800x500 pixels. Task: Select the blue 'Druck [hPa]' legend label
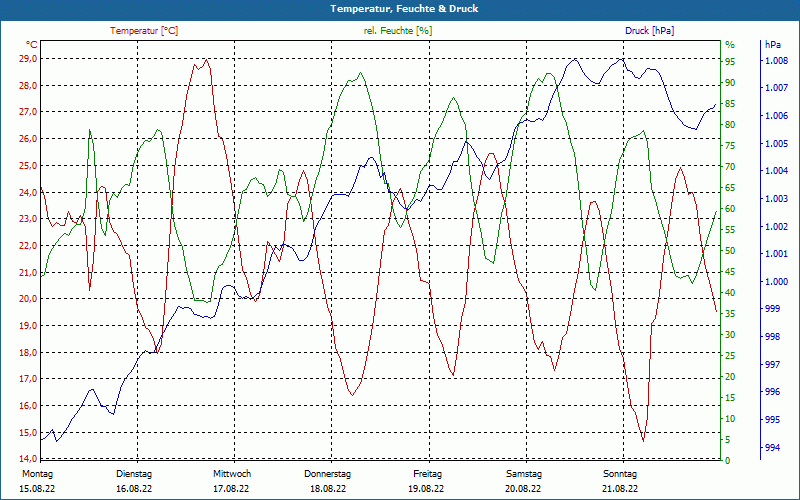point(649,31)
